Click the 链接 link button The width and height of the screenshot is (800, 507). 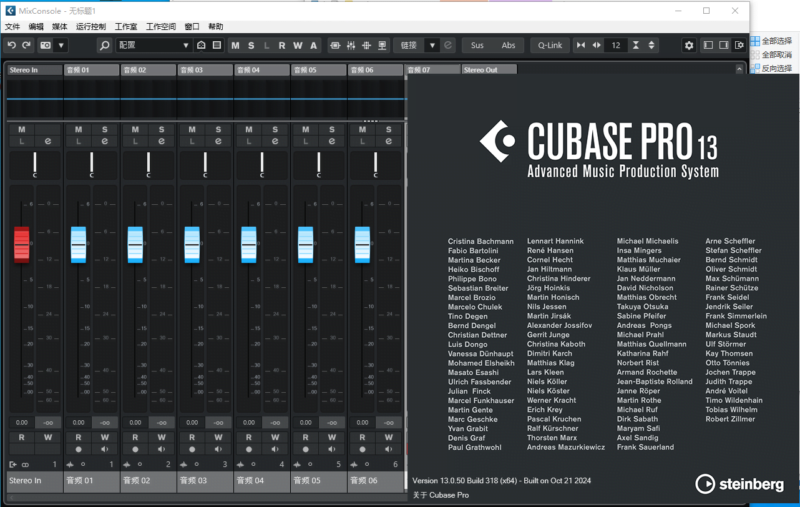[409, 45]
